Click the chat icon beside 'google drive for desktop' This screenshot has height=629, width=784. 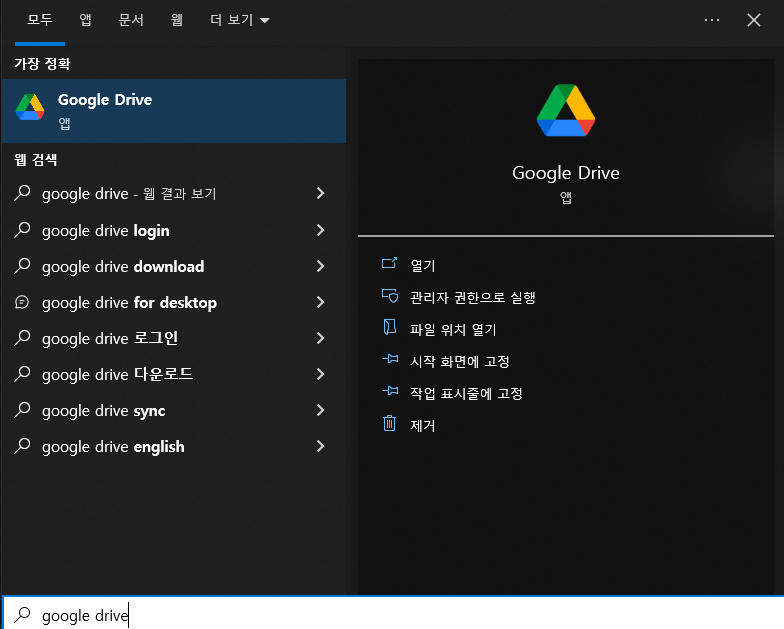(x=22, y=302)
